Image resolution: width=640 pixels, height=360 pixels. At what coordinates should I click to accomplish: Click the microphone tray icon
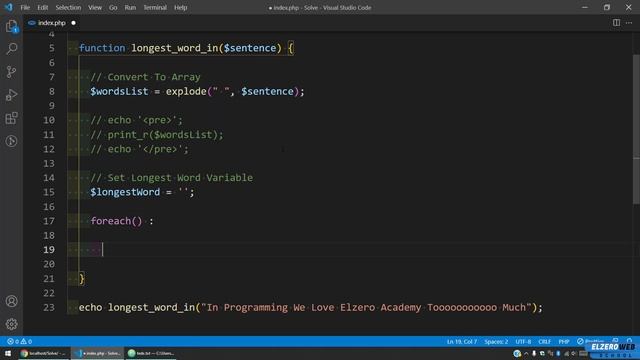pyautogui.click(x=534, y=353)
